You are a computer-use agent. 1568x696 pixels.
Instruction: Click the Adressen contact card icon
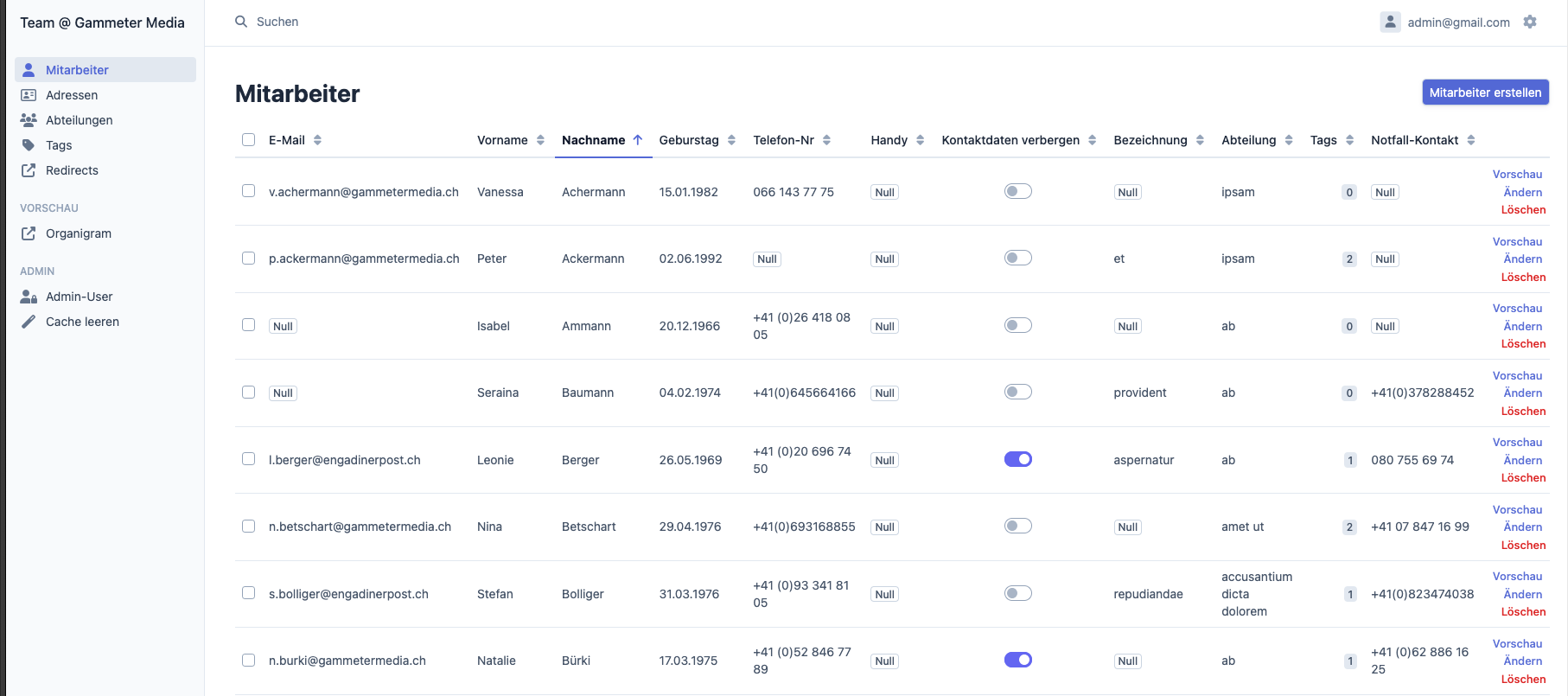click(x=29, y=95)
